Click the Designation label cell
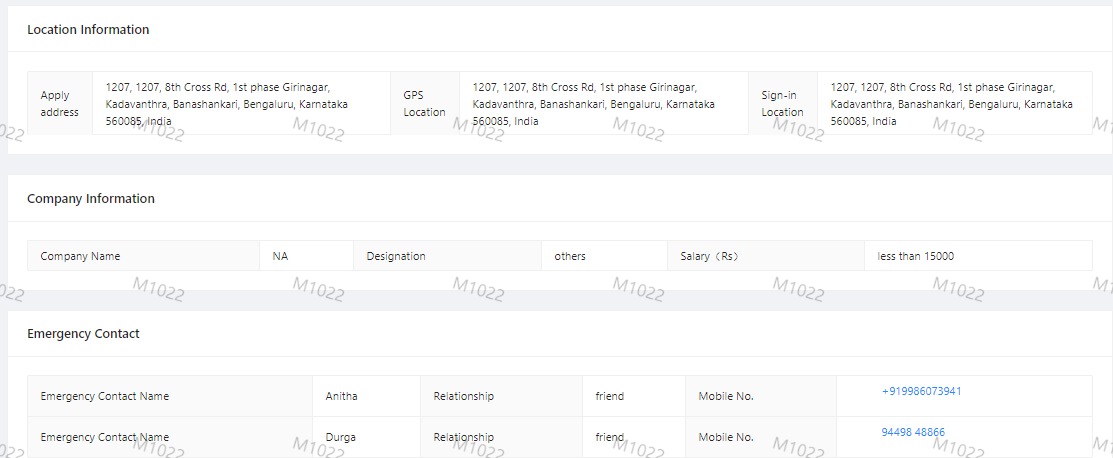Viewport: 1113px width, 458px height. click(x=396, y=256)
